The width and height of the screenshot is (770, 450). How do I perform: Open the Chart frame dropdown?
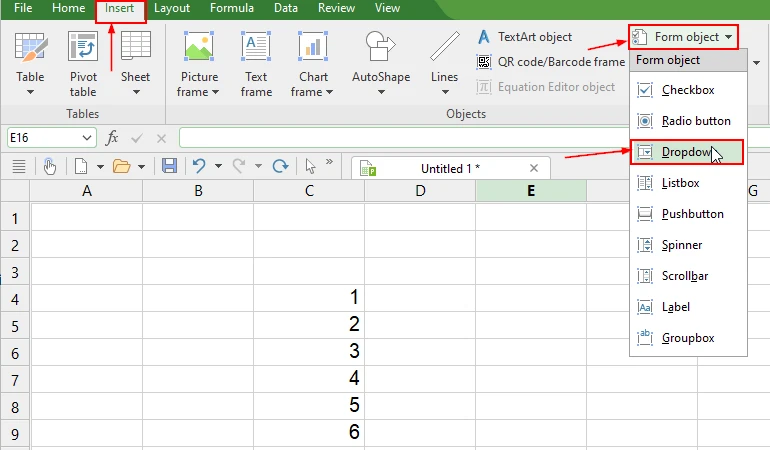point(313,92)
